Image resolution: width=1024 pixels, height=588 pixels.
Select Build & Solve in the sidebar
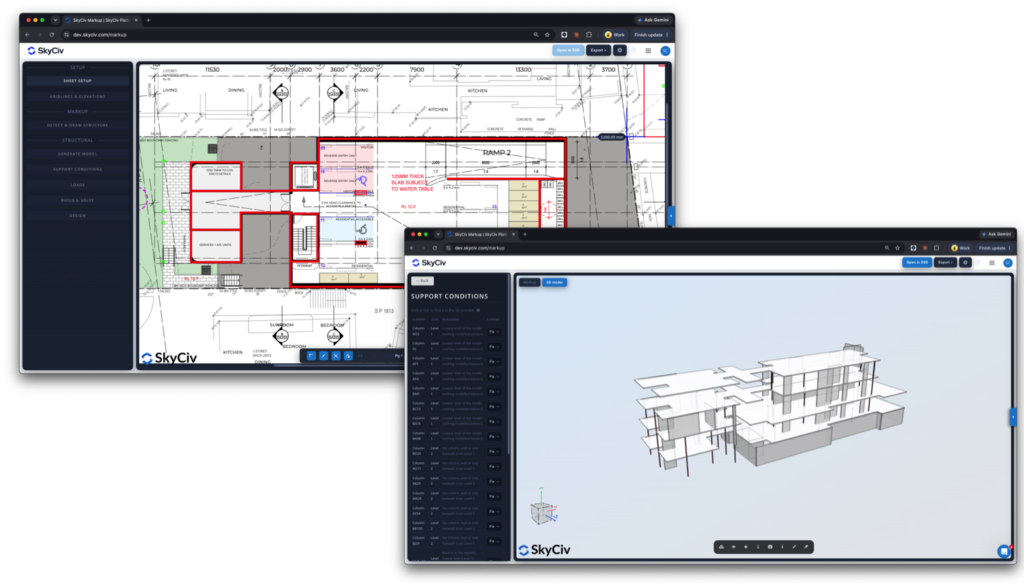click(x=78, y=201)
